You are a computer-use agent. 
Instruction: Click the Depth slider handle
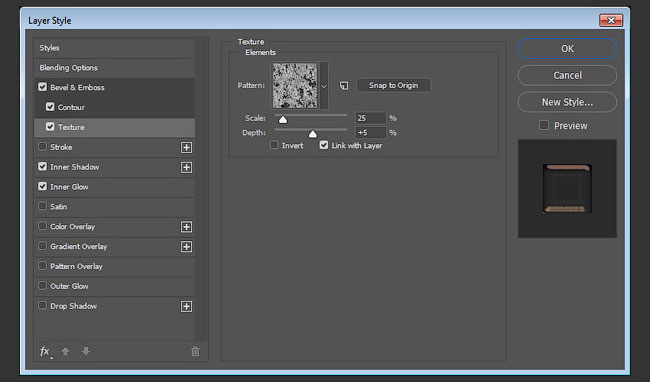pyautogui.click(x=313, y=134)
